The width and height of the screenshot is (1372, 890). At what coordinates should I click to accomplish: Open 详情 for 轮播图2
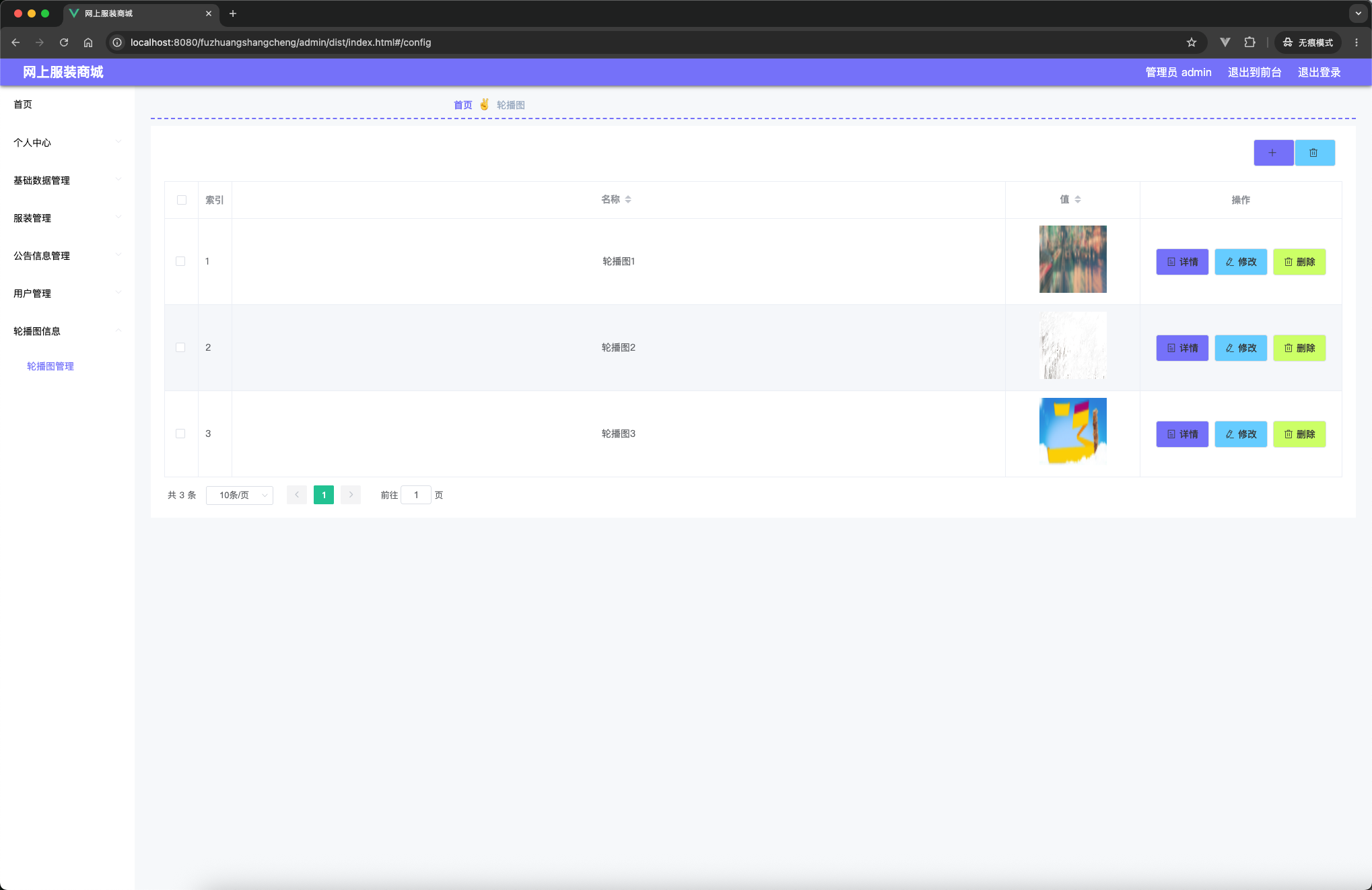[1182, 348]
